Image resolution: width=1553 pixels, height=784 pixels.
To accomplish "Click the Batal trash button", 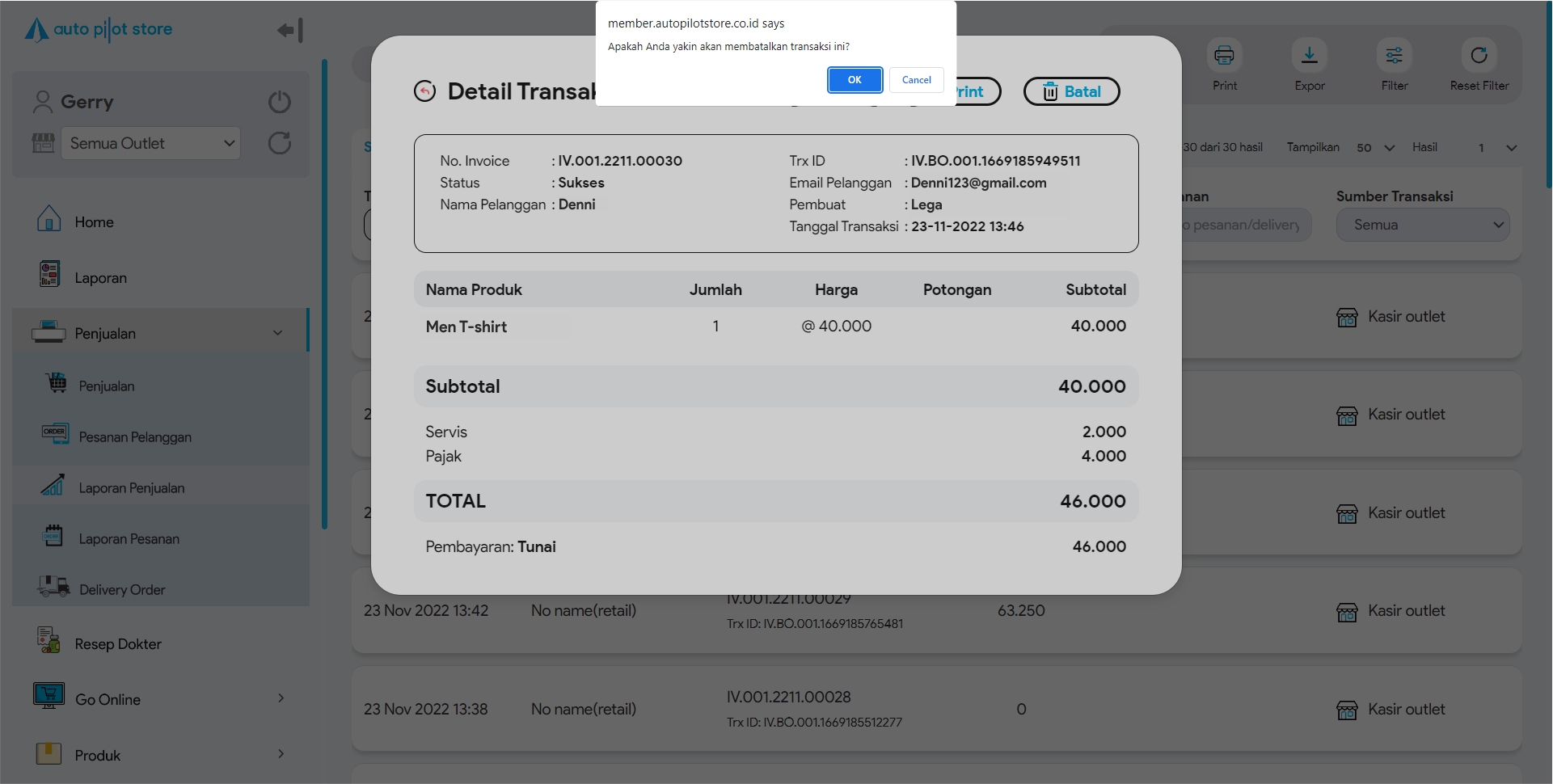I will [1070, 92].
